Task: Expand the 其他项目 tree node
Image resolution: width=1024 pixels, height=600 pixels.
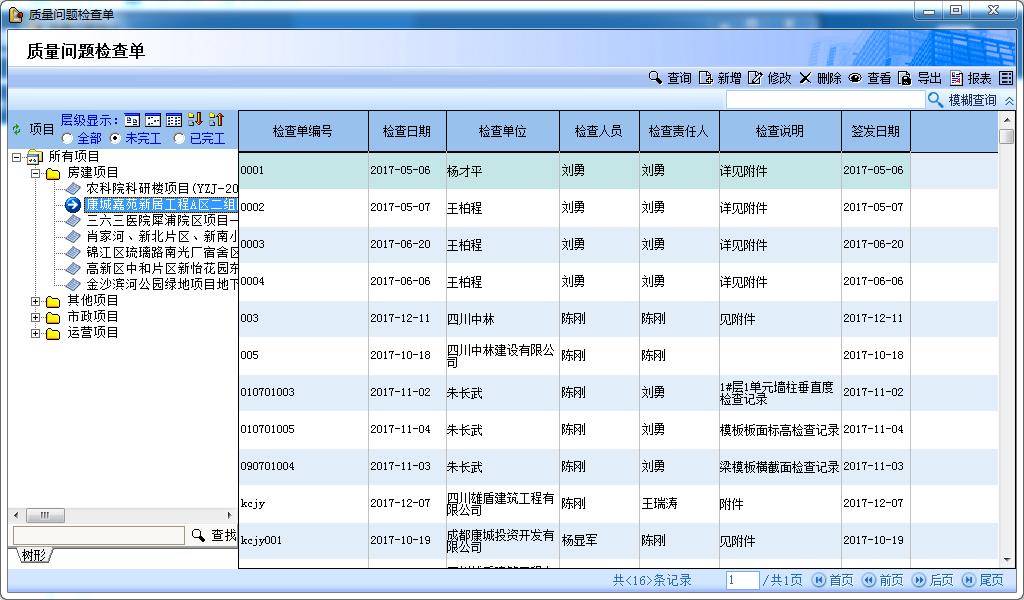Action: (x=36, y=301)
